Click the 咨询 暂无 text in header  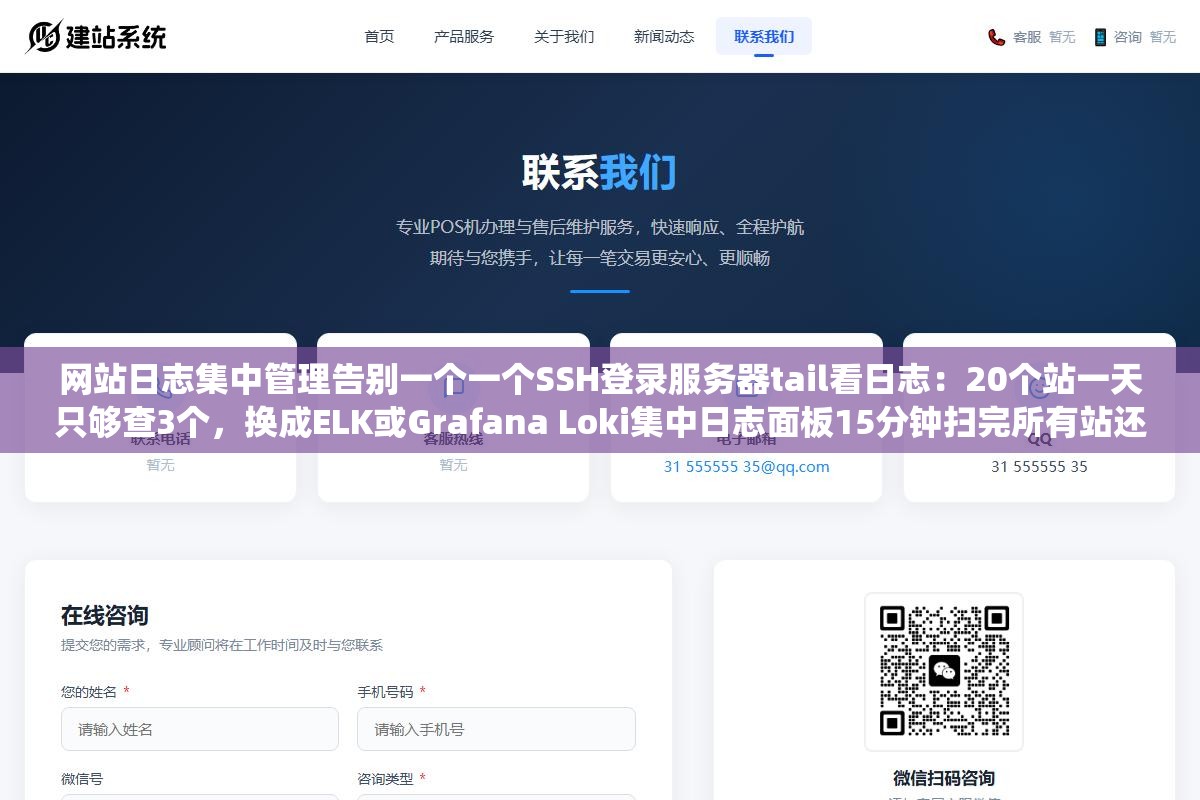[x=1145, y=37]
